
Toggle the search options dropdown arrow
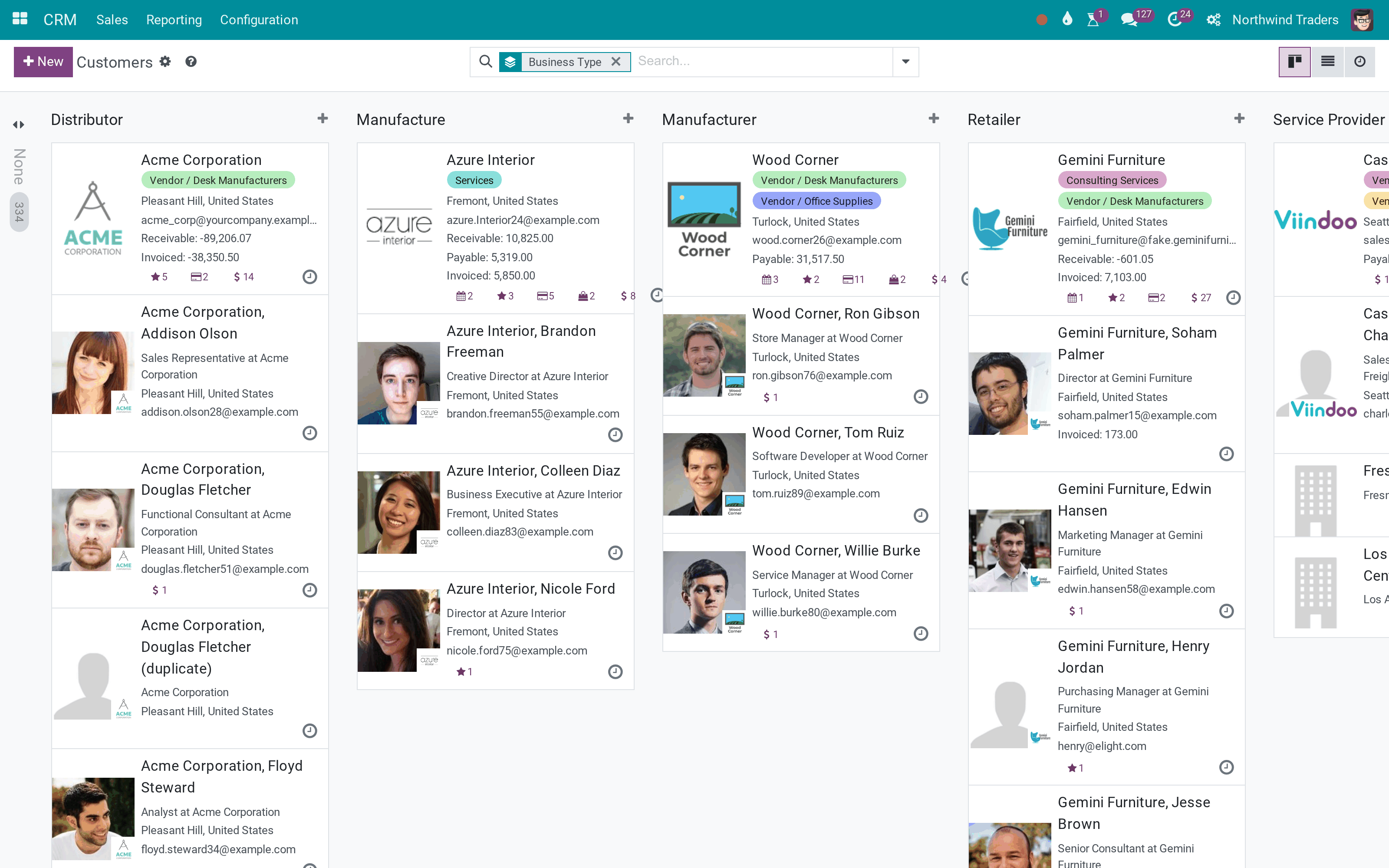coord(906,62)
